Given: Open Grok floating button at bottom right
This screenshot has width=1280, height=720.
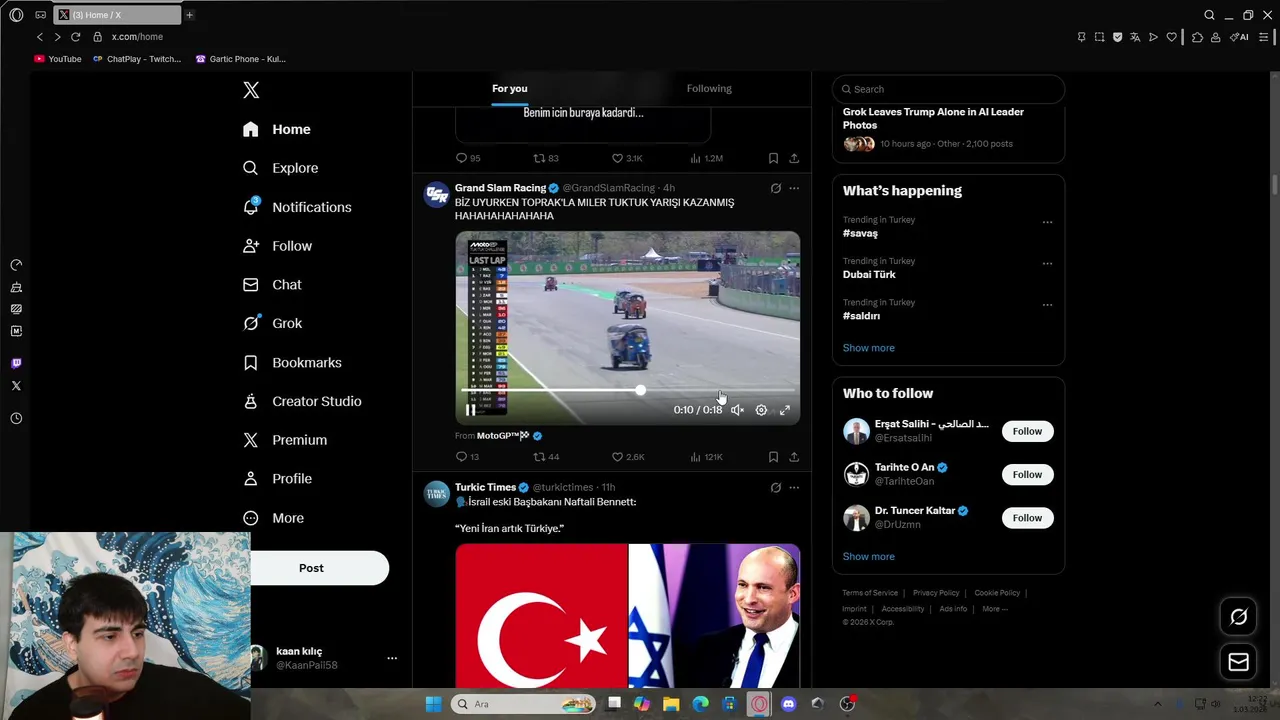Looking at the screenshot, I should click(1238, 617).
